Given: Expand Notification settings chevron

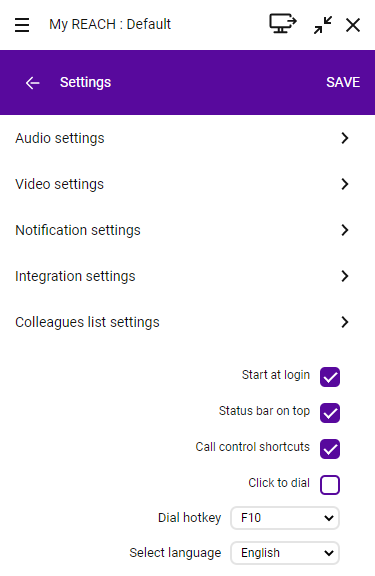Looking at the screenshot, I should pos(345,230).
